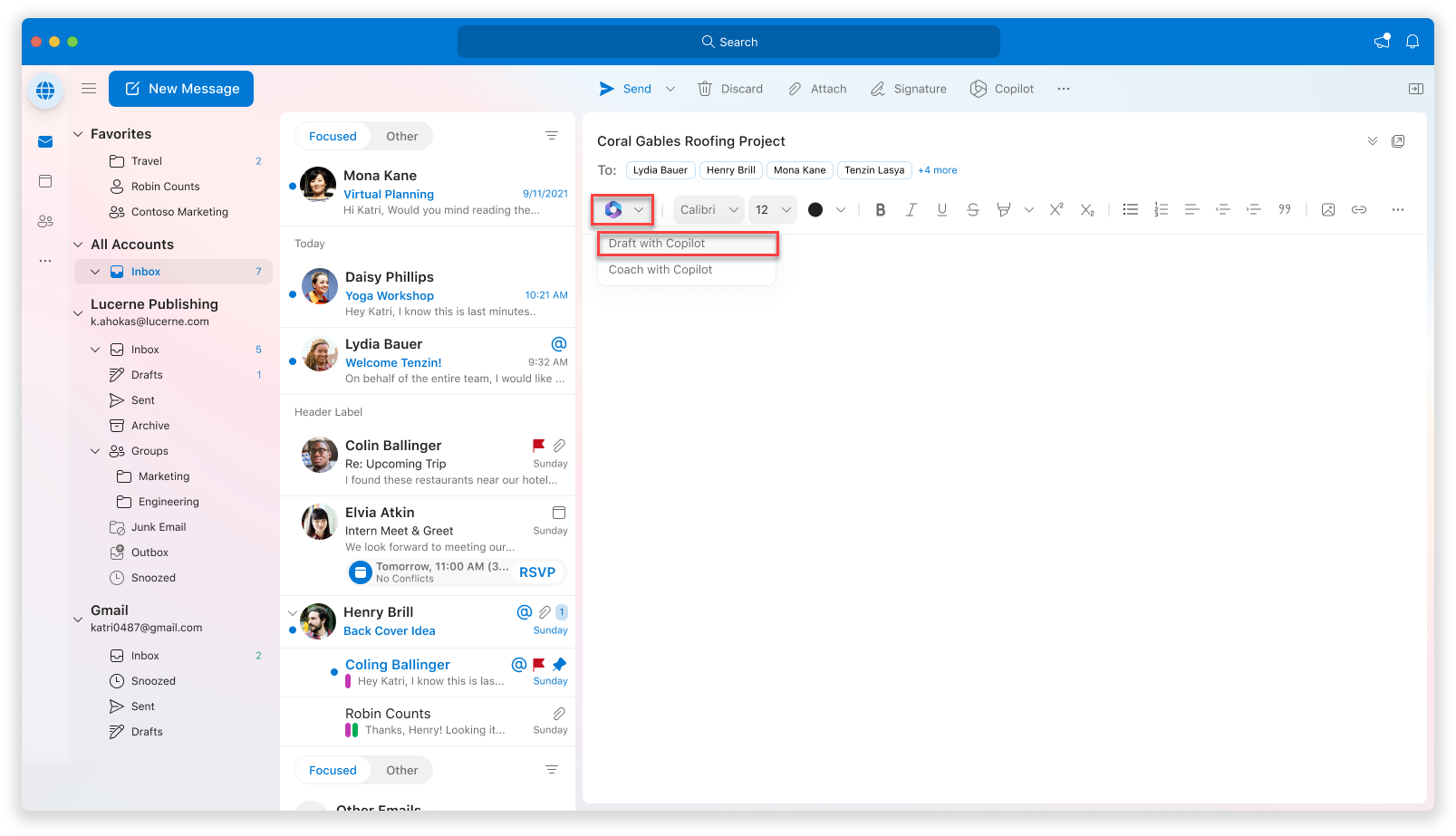Collapse the Gmail account

pyautogui.click(x=78, y=620)
